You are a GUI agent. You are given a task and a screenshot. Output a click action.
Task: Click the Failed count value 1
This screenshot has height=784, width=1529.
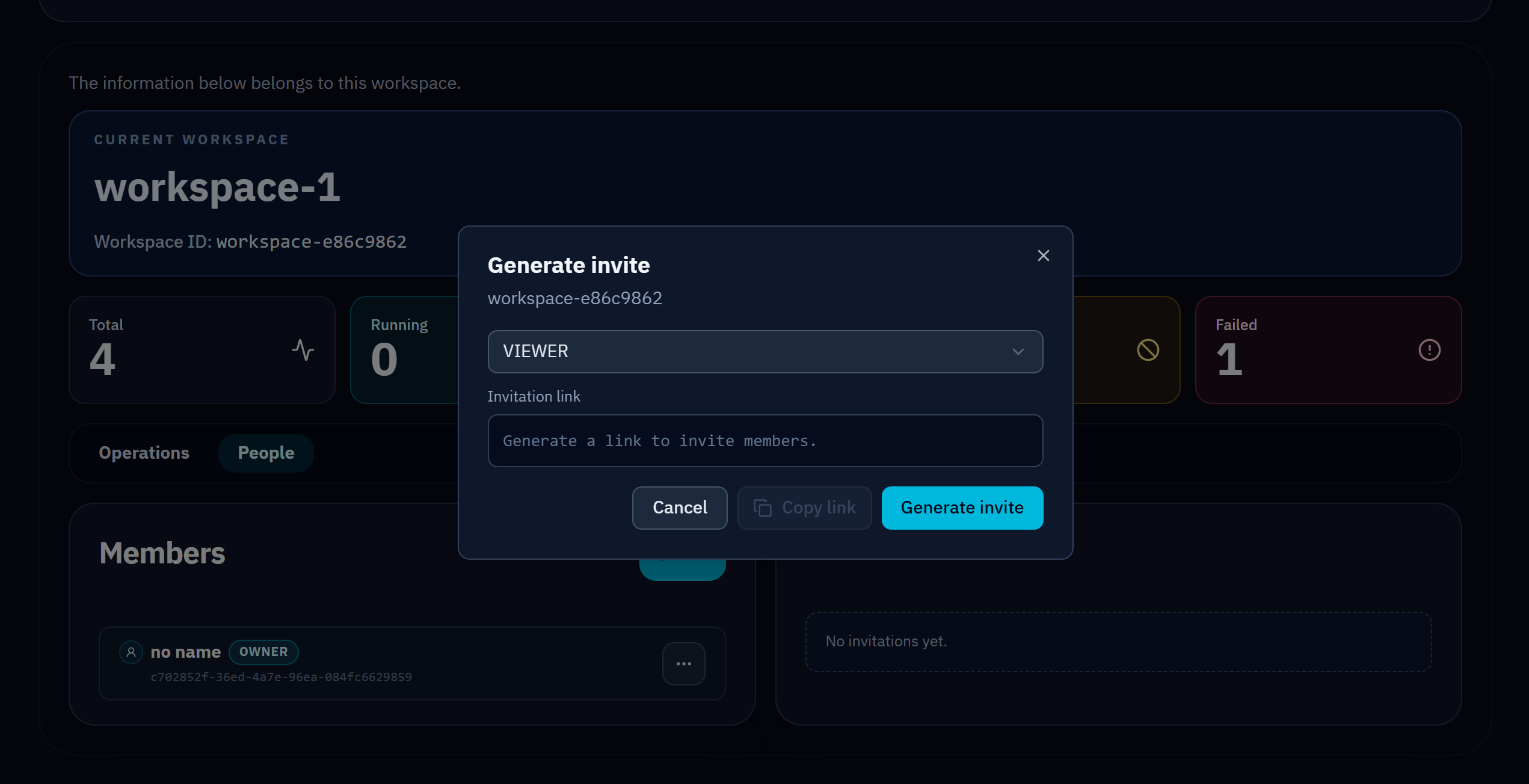coord(1229,360)
